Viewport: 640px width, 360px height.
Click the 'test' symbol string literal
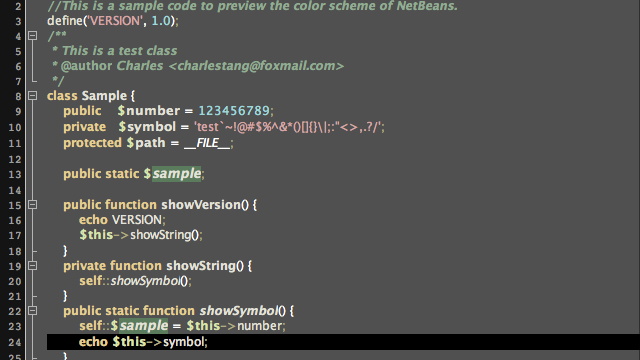289,127
